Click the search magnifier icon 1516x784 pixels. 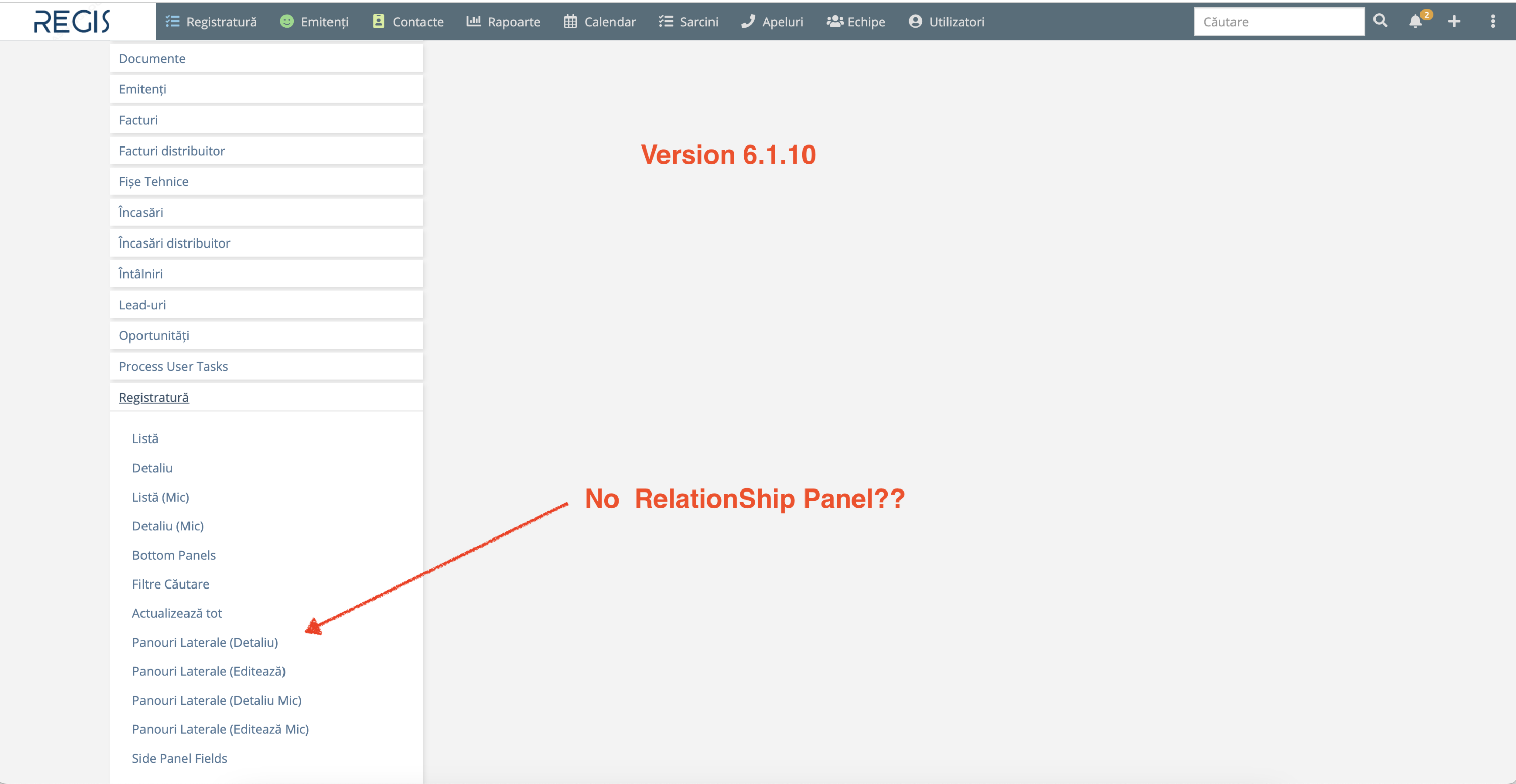point(1380,21)
